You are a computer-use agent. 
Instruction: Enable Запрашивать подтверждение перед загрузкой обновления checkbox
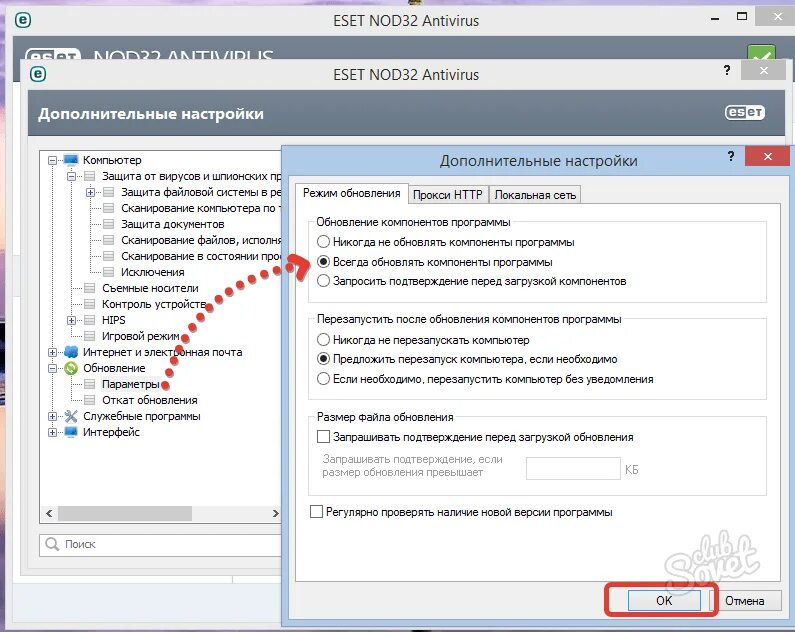click(x=323, y=437)
